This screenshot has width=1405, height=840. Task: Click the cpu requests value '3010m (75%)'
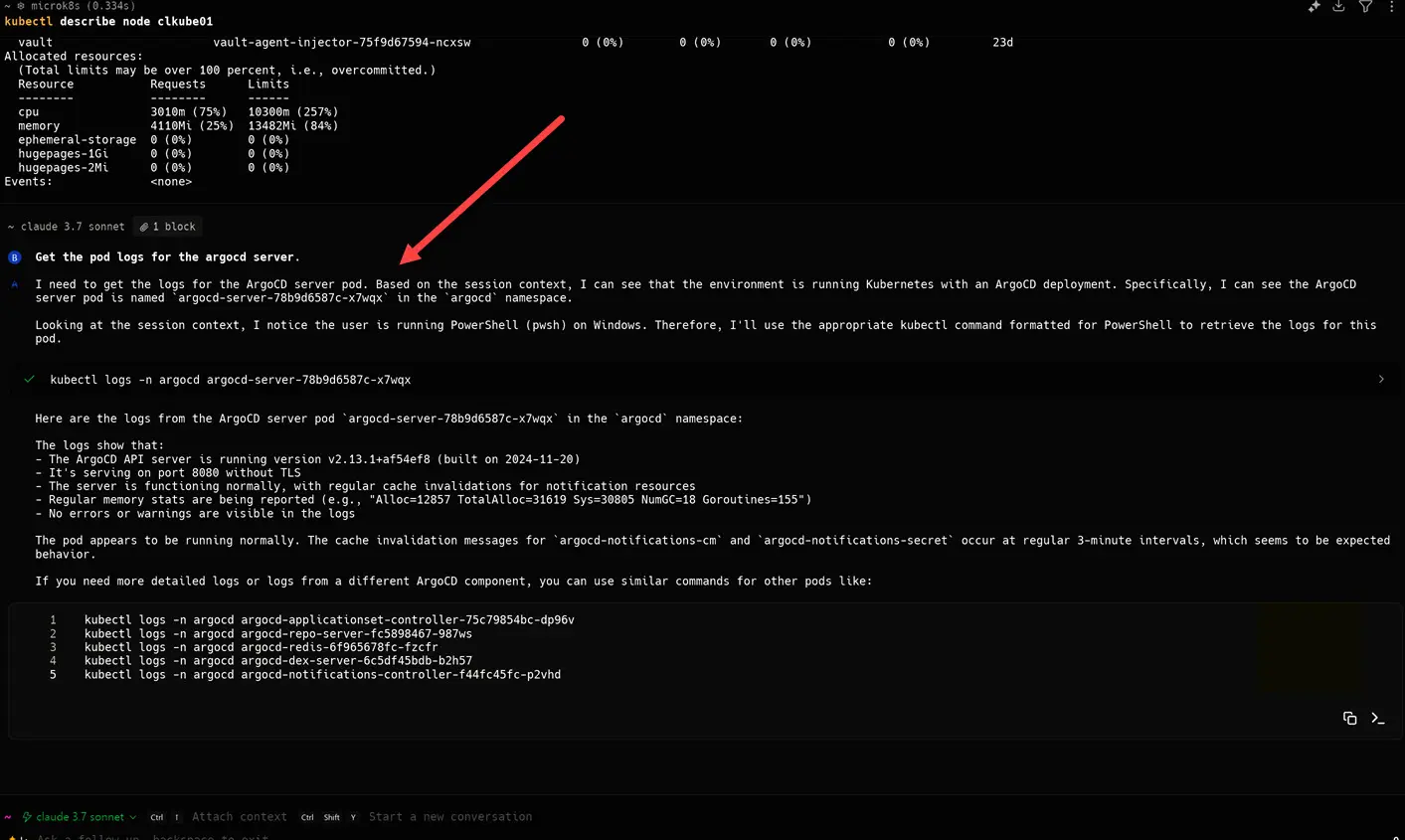(x=189, y=112)
